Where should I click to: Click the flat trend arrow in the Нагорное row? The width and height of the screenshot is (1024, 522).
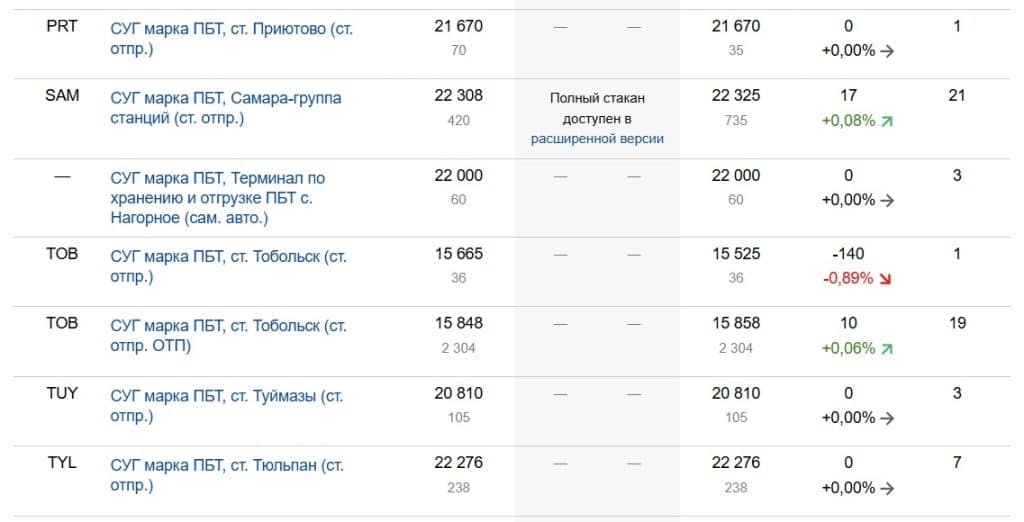pyautogui.click(x=885, y=200)
